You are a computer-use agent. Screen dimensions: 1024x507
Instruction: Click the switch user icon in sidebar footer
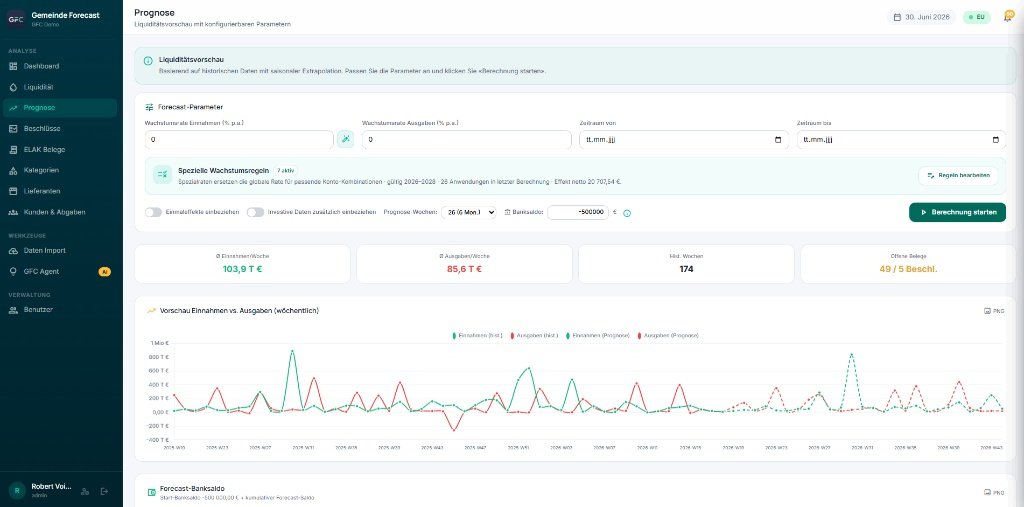point(85,491)
